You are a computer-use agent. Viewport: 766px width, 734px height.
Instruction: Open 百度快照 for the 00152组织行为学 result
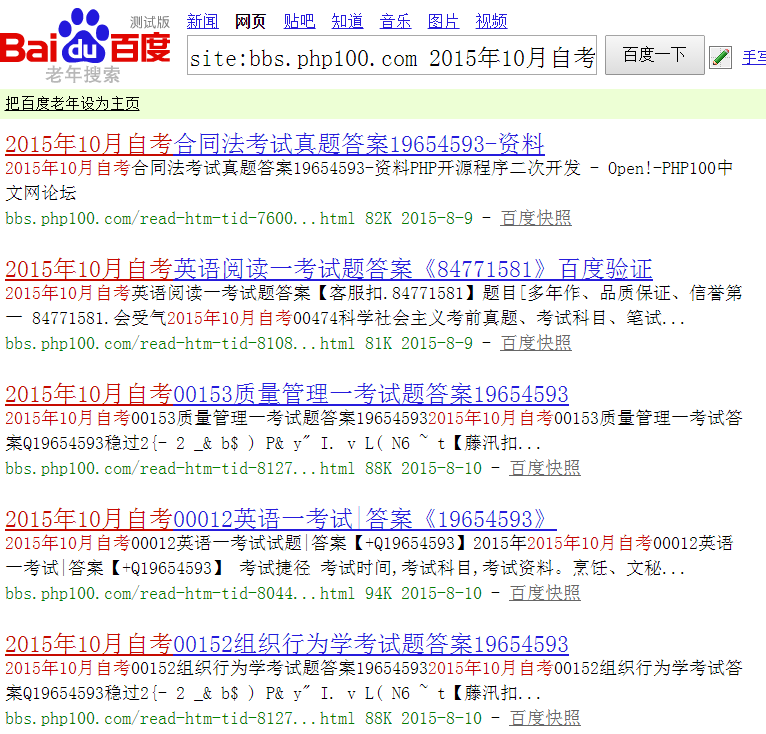coord(545,718)
